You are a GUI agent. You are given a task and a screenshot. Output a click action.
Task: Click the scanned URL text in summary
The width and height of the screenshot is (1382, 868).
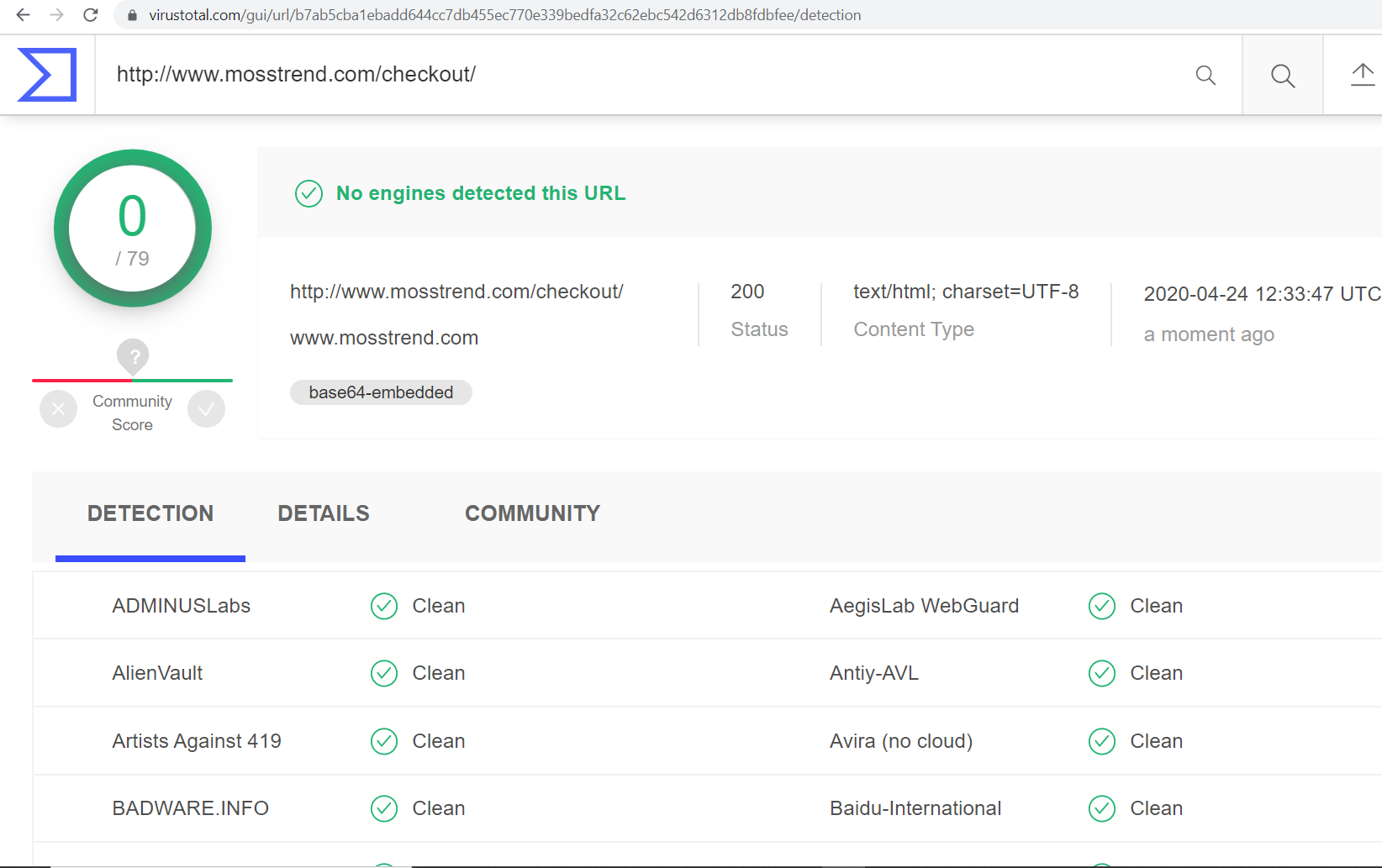[x=456, y=292]
